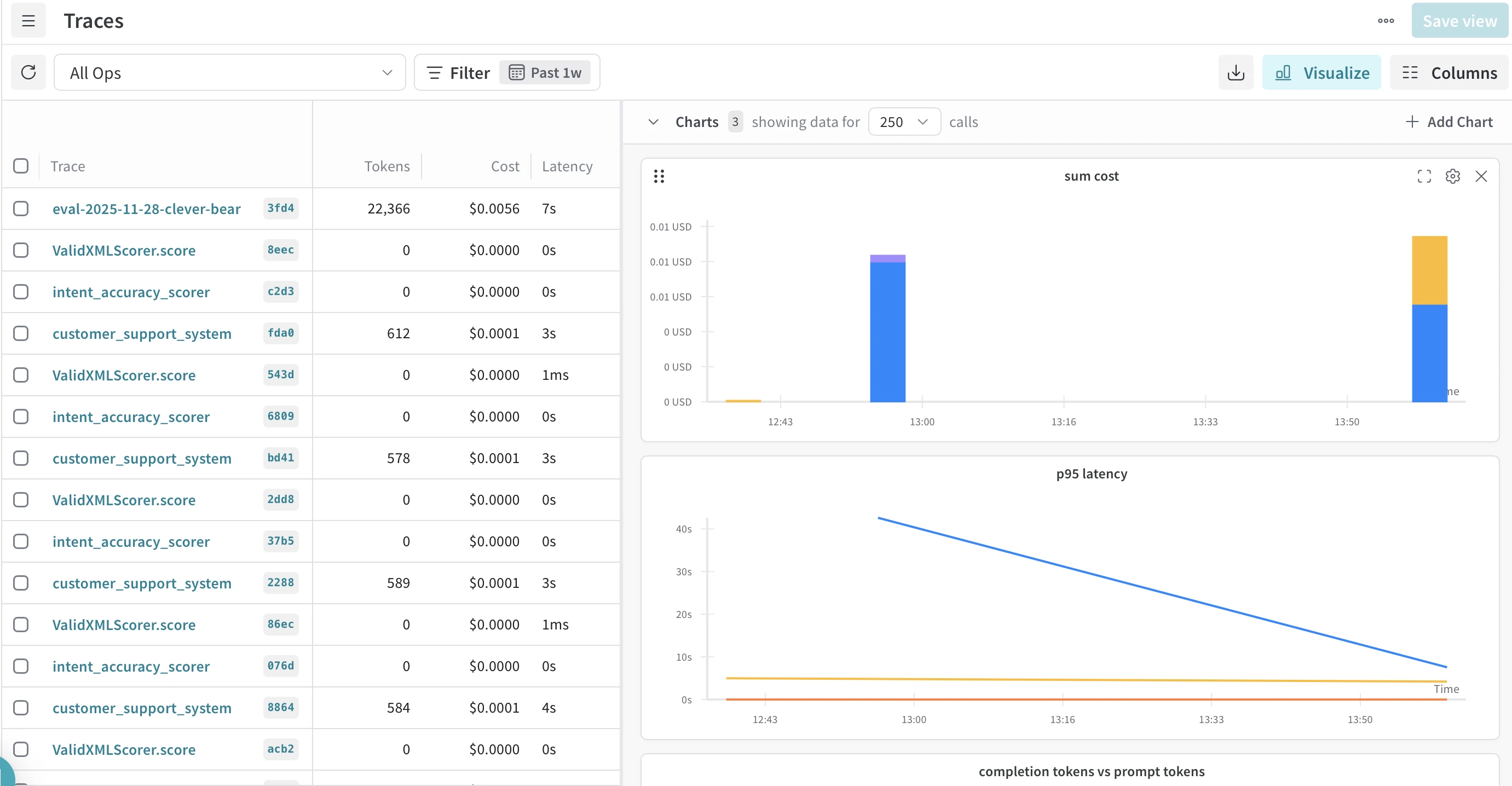
Task: Grab the sum cost chart drag handle
Action: [659, 176]
